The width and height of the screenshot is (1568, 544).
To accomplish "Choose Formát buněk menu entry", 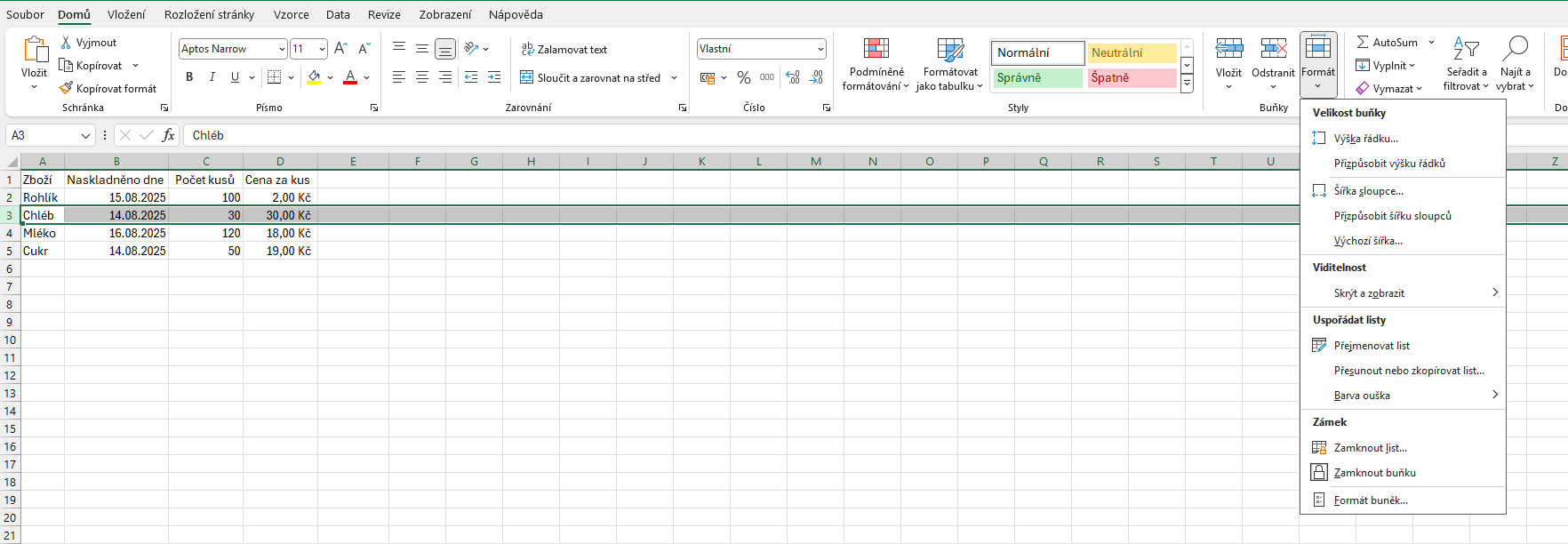I will [x=1403, y=500].
